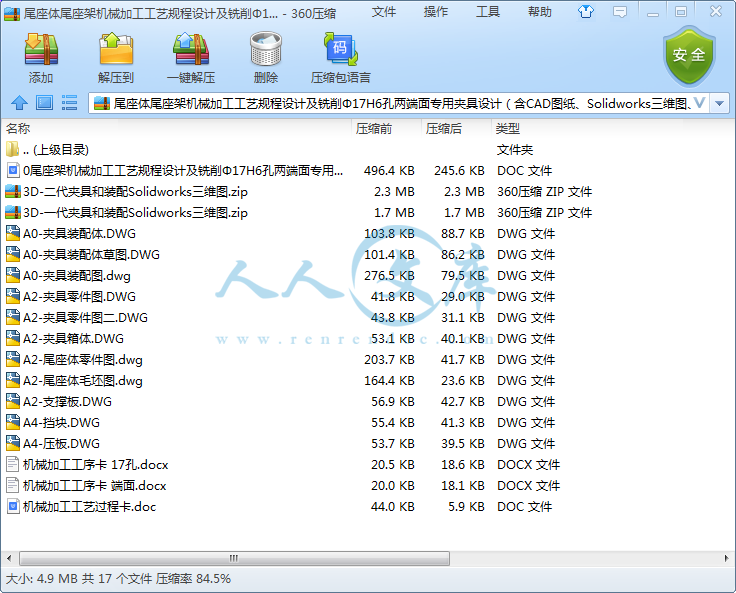Click the DOC icon of 0尾座架机械加工 file
The width and height of the screenshot is (736, 593).
pos(13,170)
